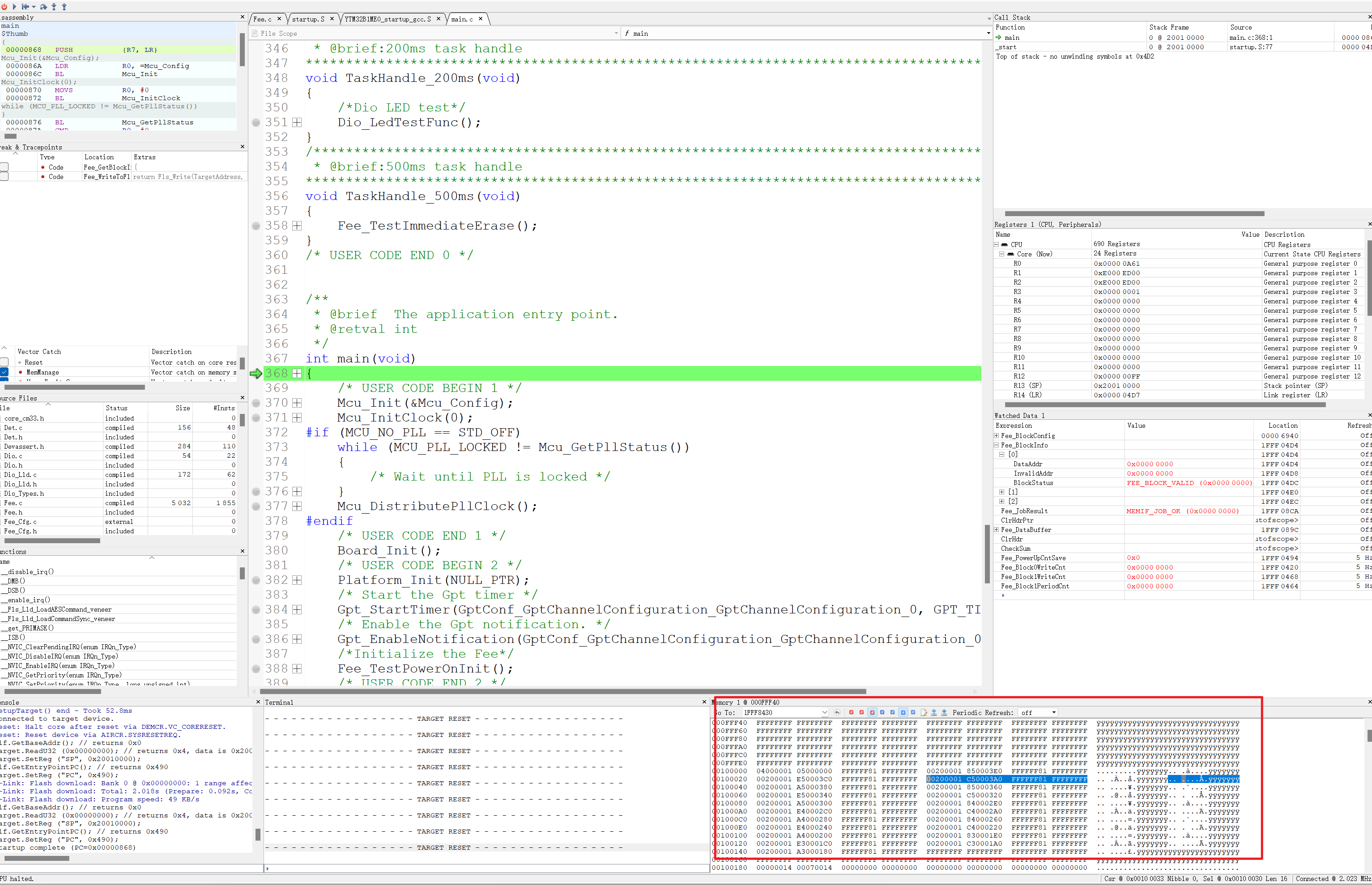Screen dimensions: 1372x885
Task: Enable the Reset vector catch checkbox
Action: pos(4,362)
